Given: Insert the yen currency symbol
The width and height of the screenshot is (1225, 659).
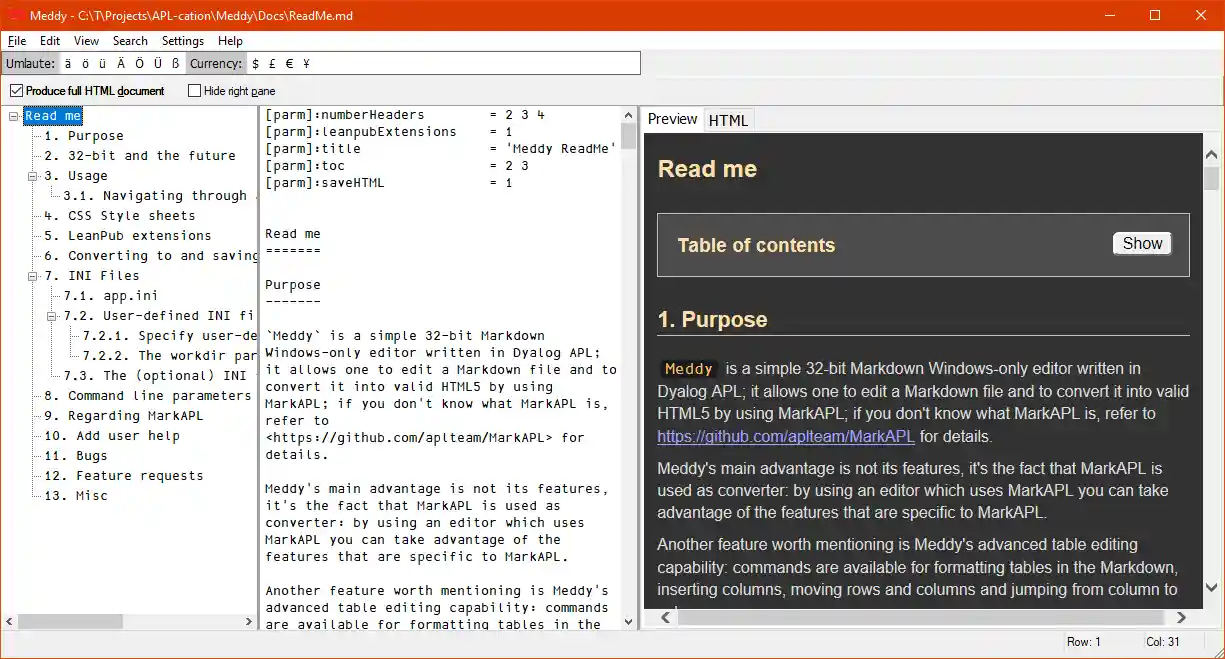Looking at the screenshot, I should tap(305, 64).
